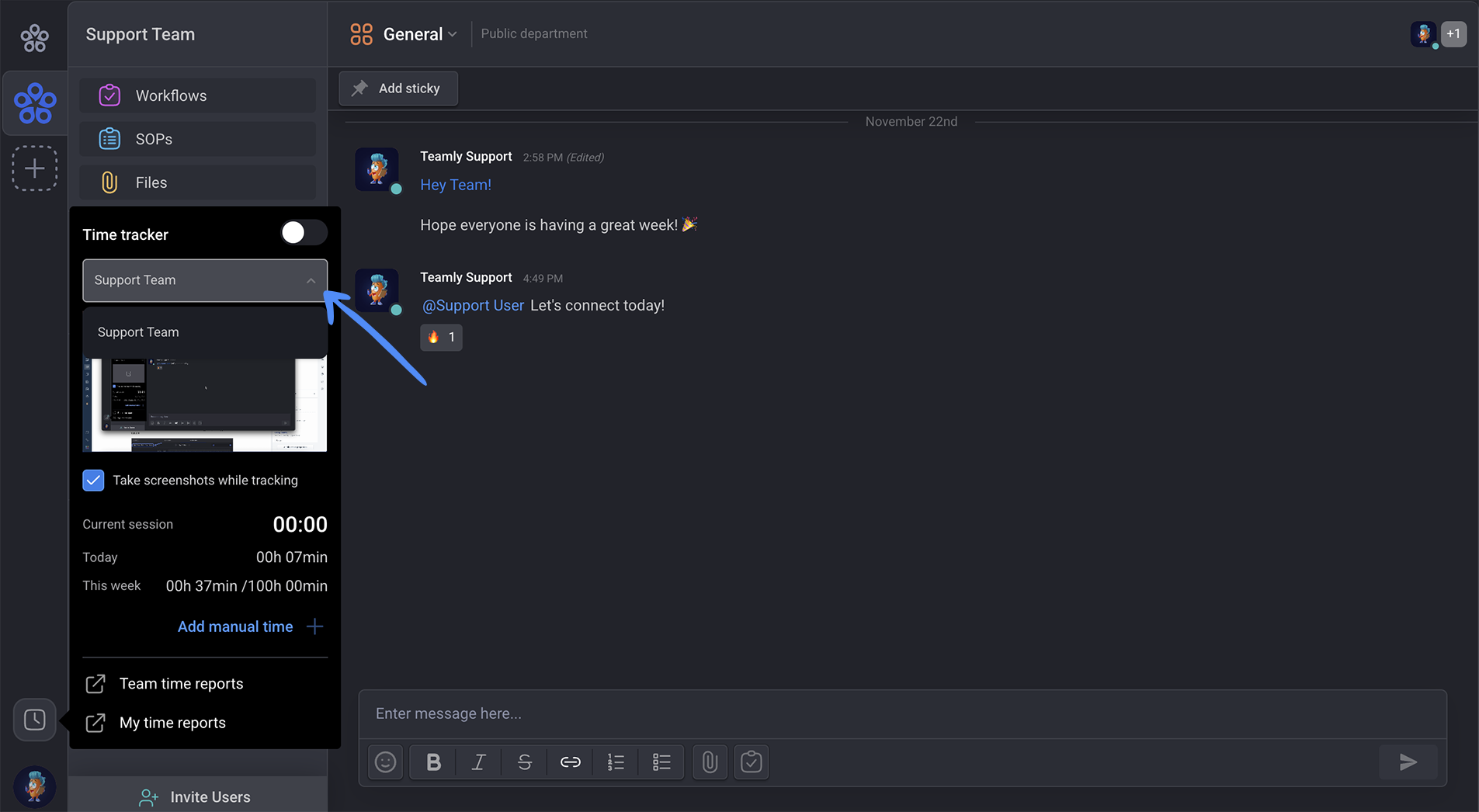
Task: Click the This week 00h 37min value
Action: [x=200, y=586]
